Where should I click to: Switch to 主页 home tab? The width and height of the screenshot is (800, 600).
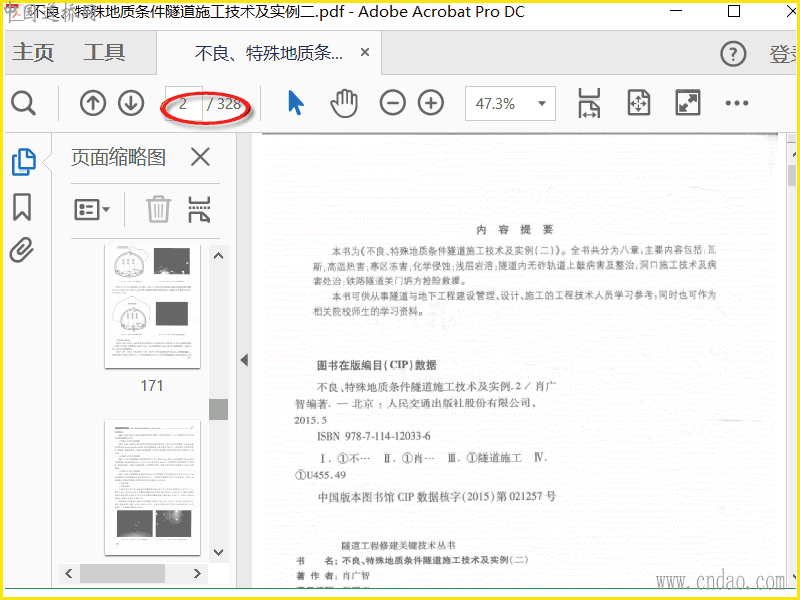pos(33,53)
